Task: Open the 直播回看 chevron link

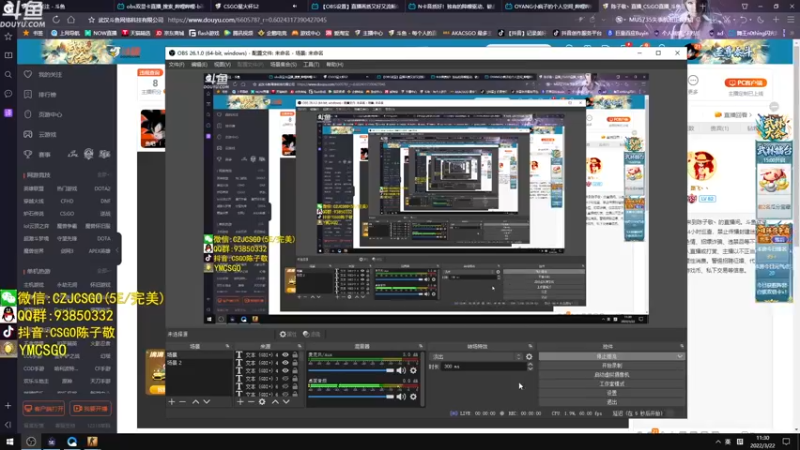Action: 735,115
